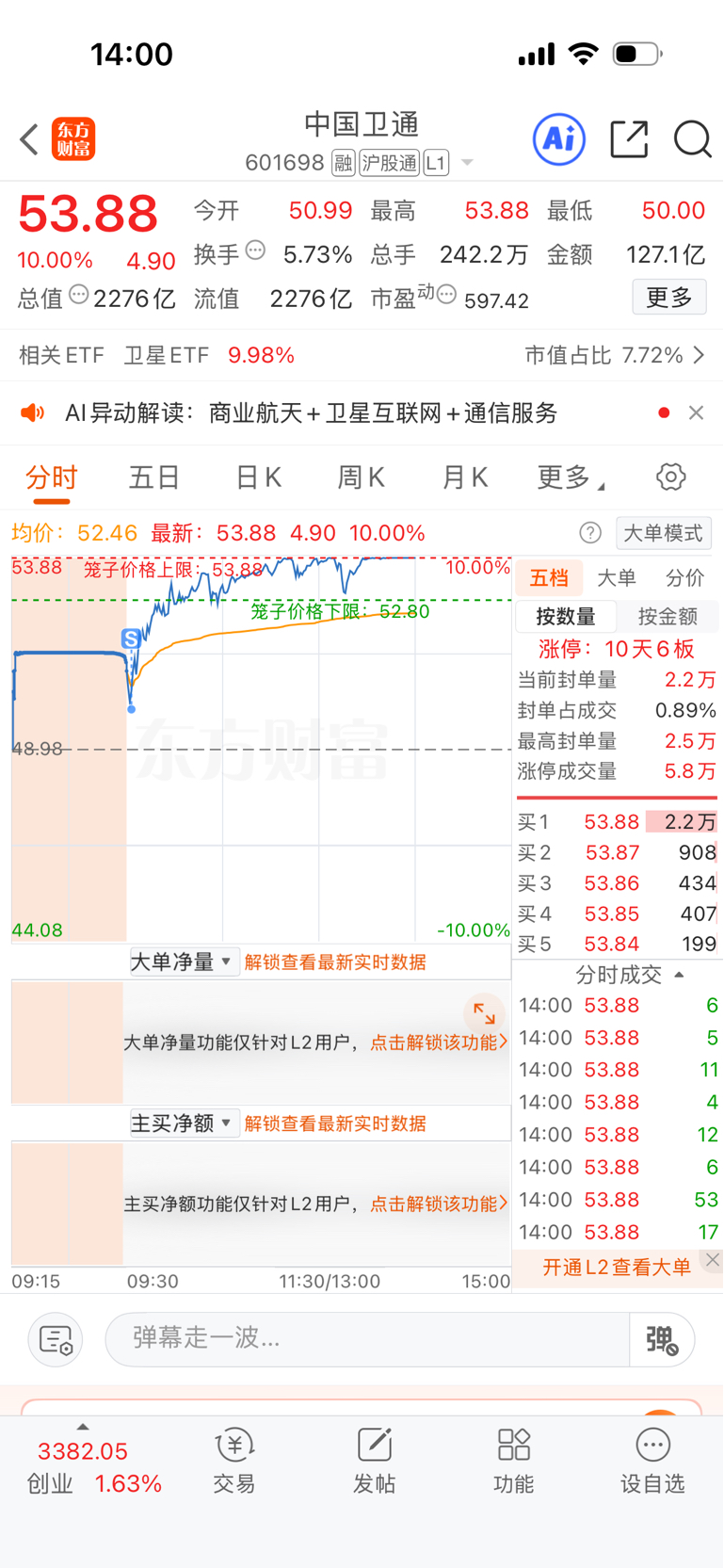This screenshot has height=1568, width=724.
Task: Open the 大单净量 indicator dropdown
Action: click(183, 962)
